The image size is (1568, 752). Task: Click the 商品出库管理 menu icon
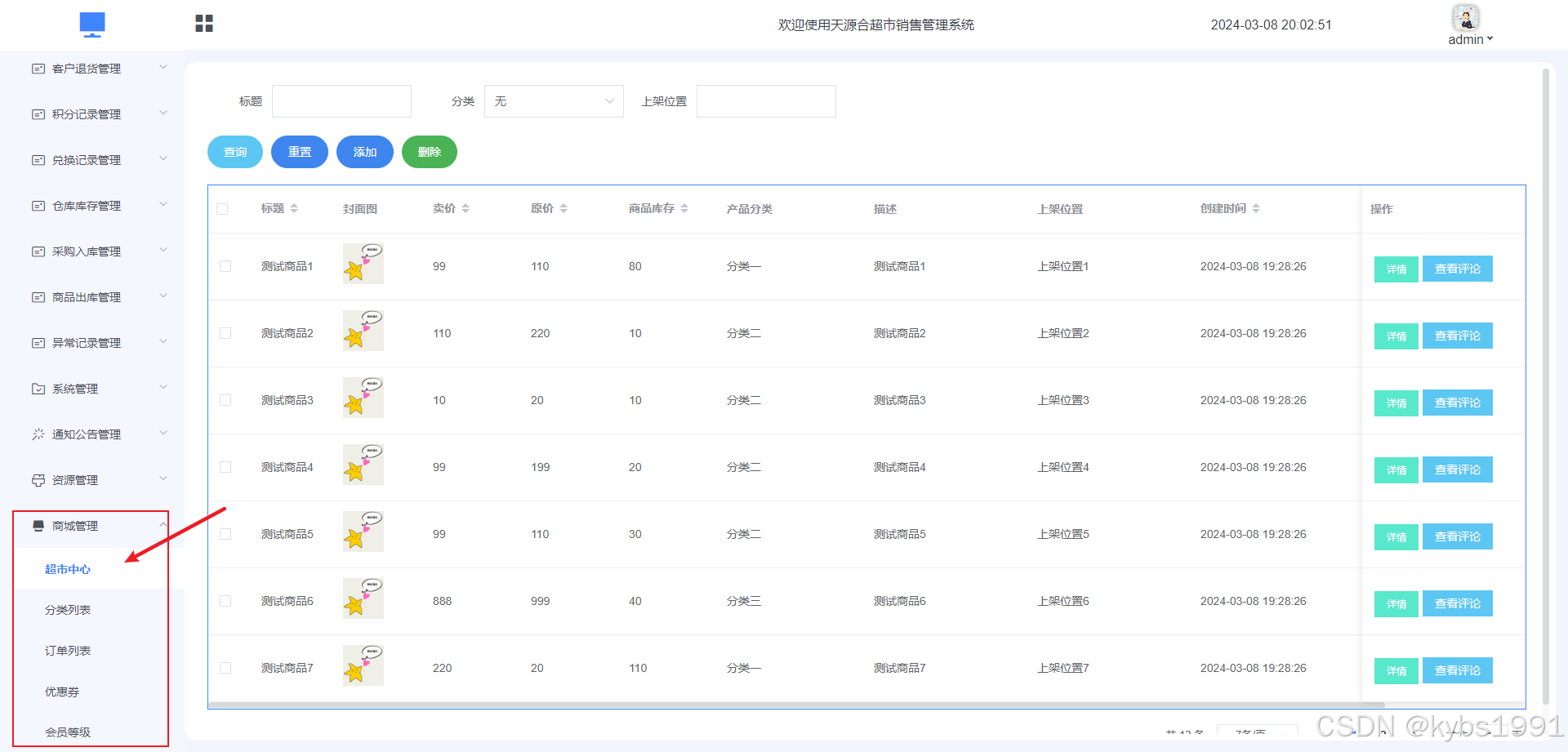(38, 297)
